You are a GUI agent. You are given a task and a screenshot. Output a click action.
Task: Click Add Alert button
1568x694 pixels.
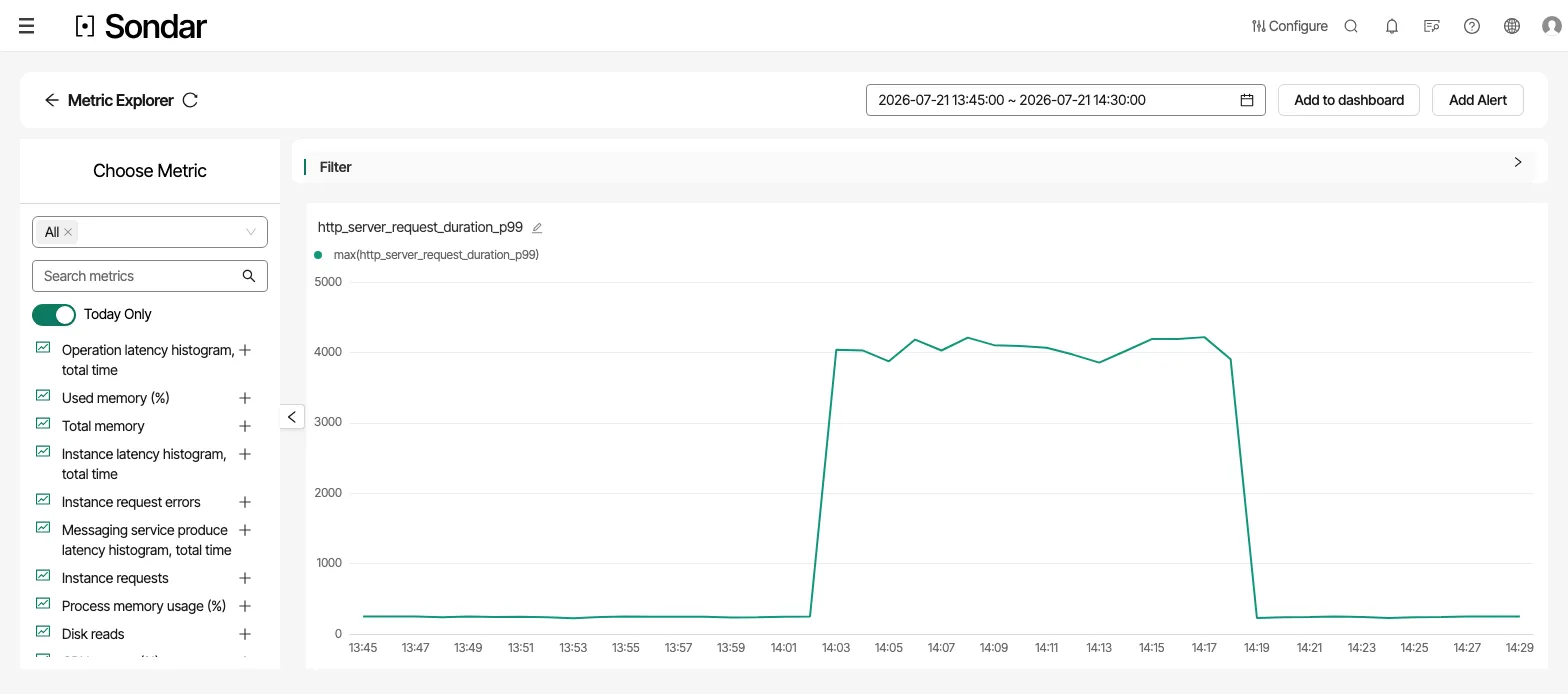point(1478,100)
